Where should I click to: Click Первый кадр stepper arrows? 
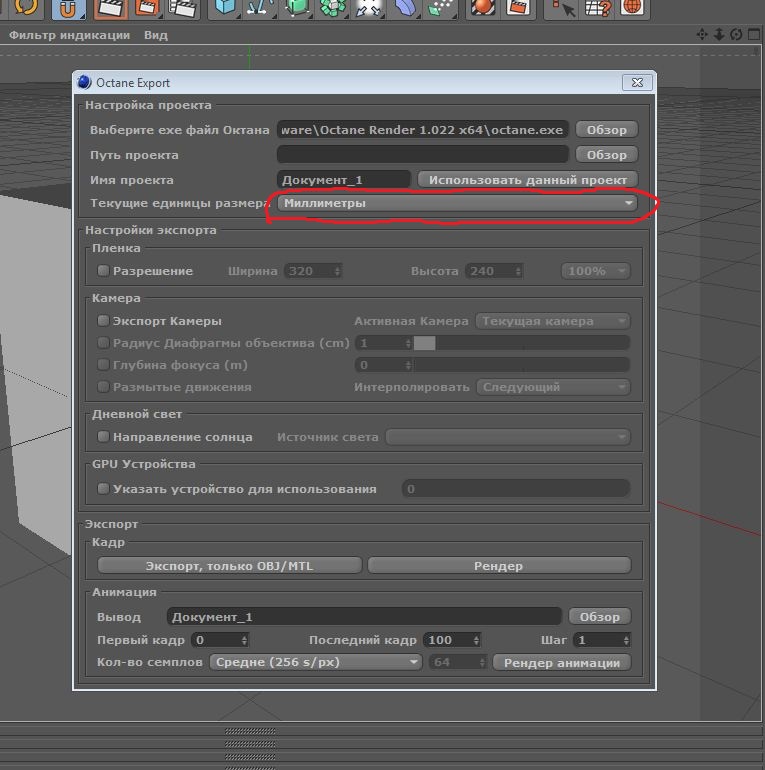click(244, 640)
